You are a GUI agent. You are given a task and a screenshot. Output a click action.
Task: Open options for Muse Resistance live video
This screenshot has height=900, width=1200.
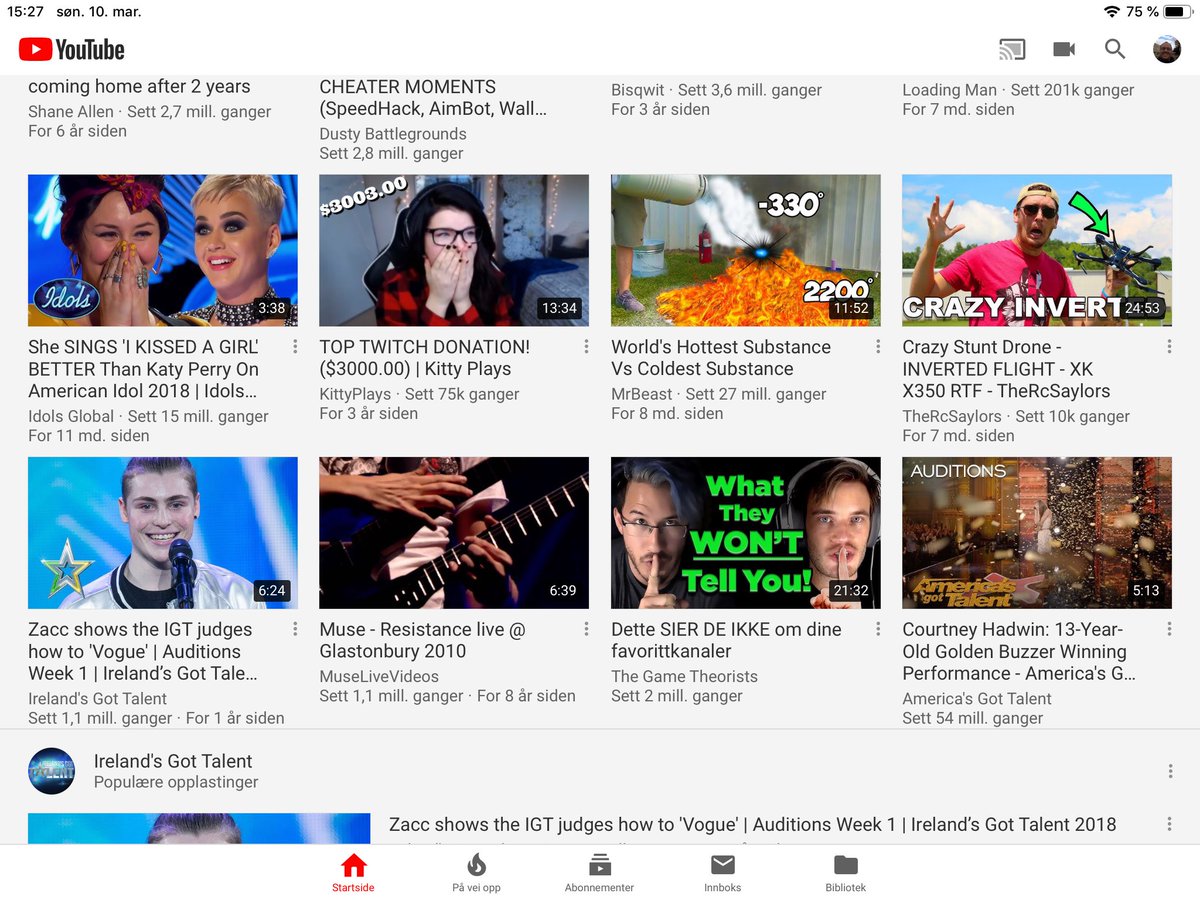click(586, 629)
